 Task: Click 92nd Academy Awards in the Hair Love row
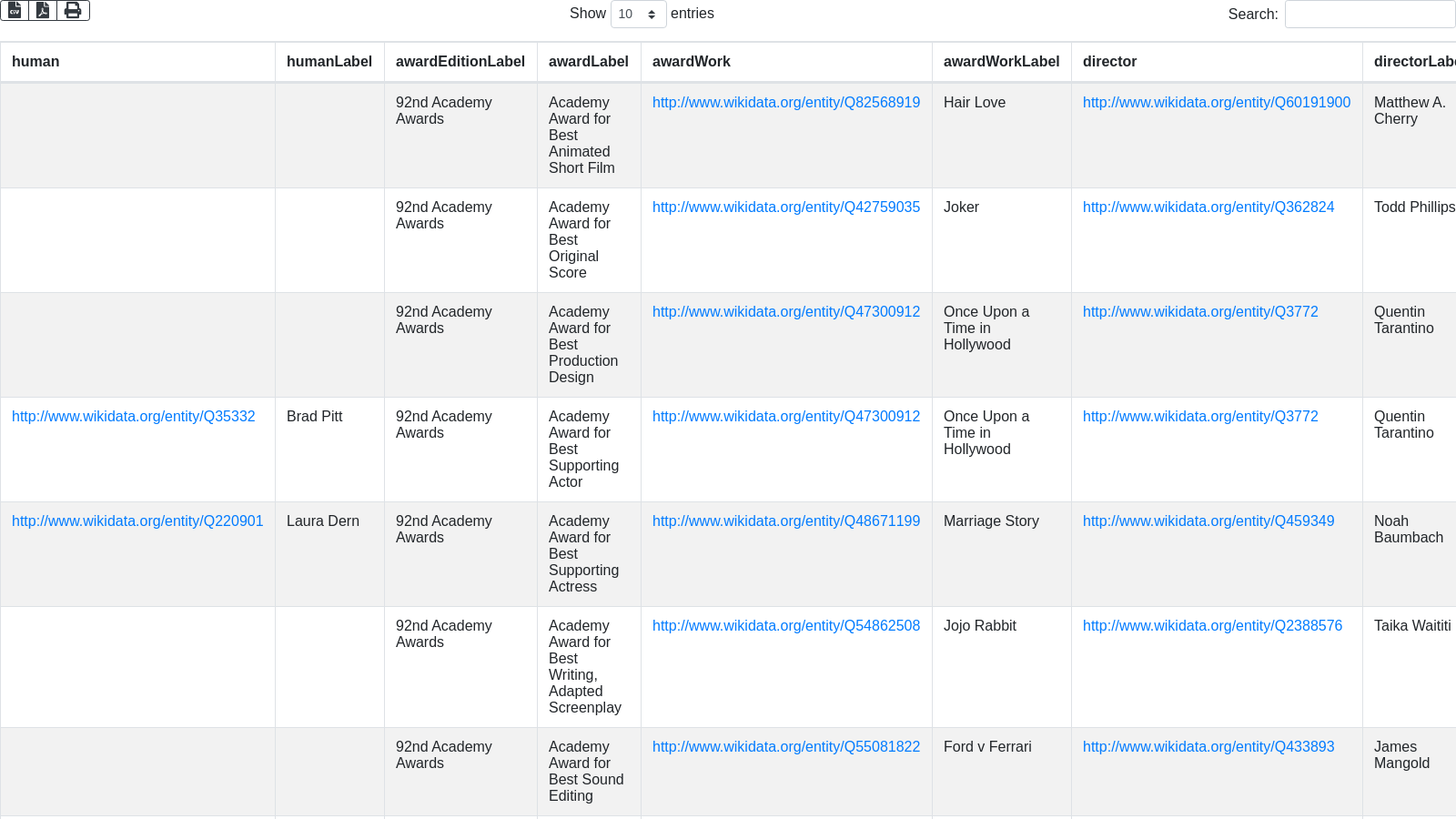tap(444, 111)
